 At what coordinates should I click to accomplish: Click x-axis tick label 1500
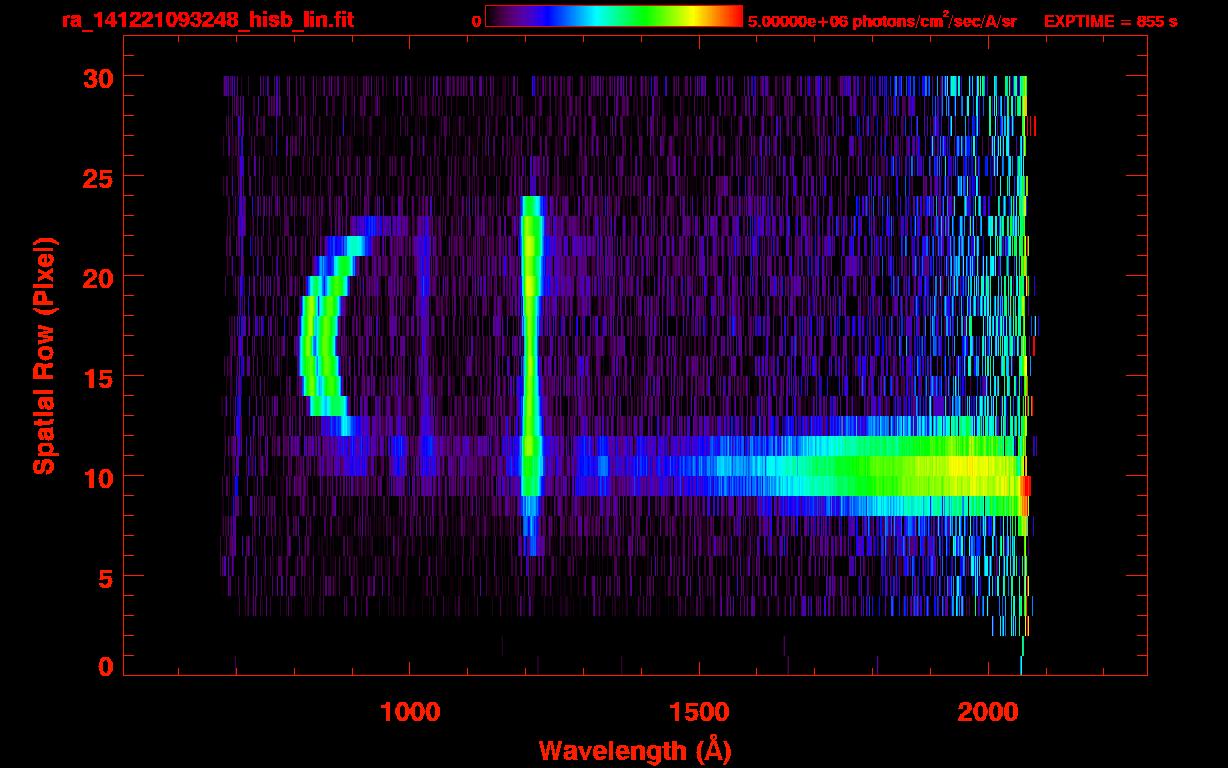click(699, 712)
